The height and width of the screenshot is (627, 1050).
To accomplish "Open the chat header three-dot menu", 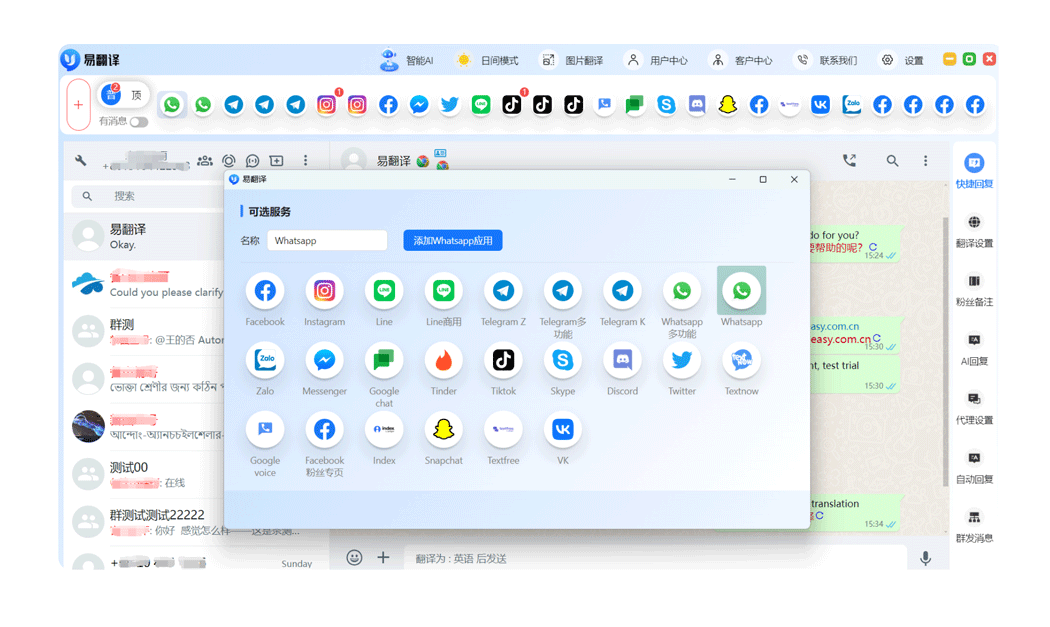I will [926, 161].
